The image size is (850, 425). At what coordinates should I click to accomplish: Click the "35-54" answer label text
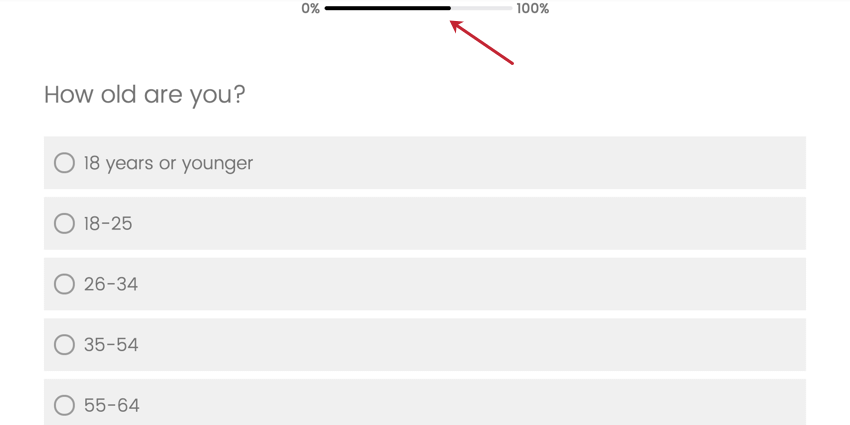coord(111,345)
